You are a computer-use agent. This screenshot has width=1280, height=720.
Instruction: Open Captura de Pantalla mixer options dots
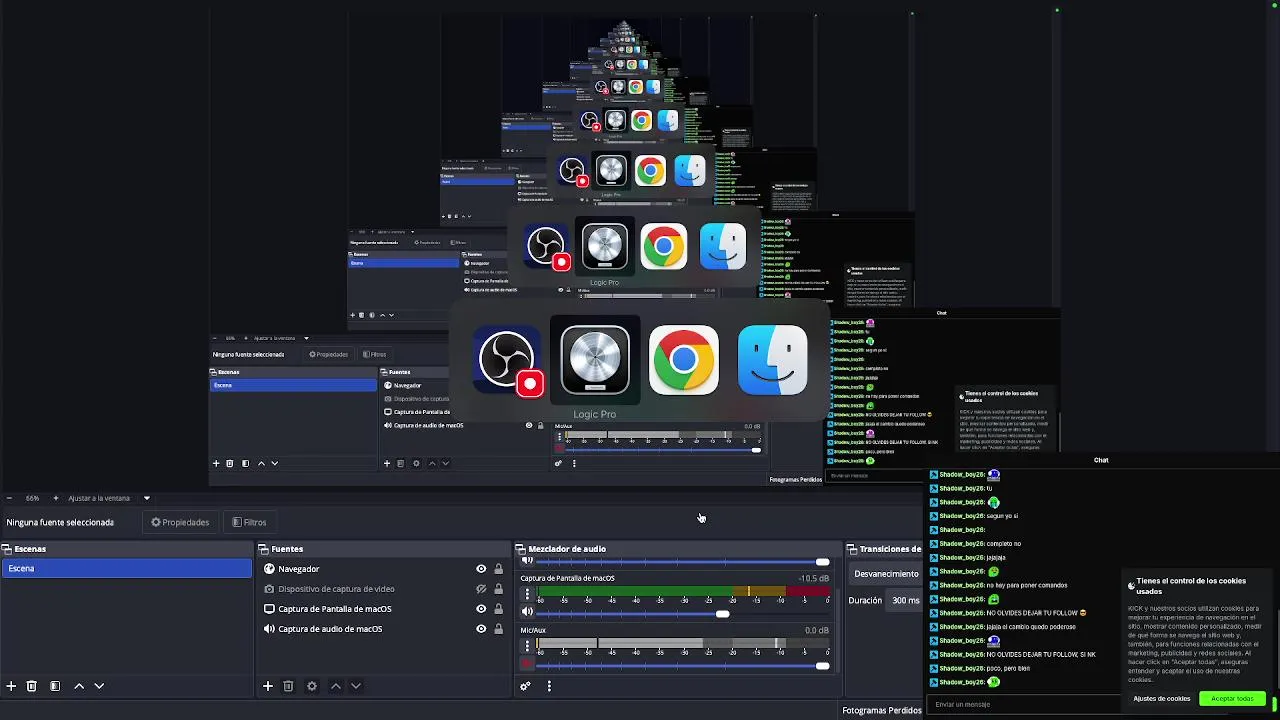pos(527,594)
